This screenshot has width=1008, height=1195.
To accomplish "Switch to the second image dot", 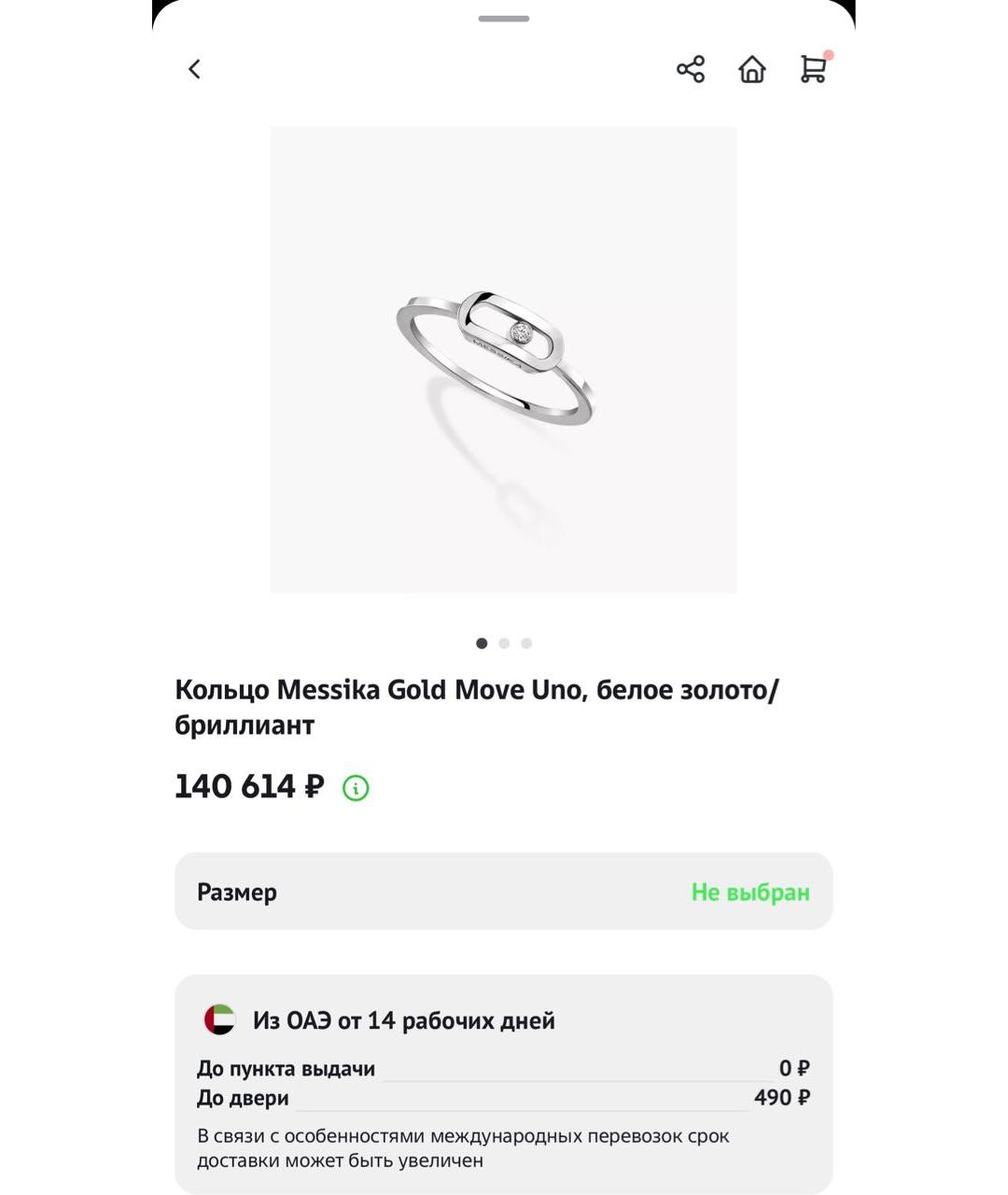I will 504,643.
